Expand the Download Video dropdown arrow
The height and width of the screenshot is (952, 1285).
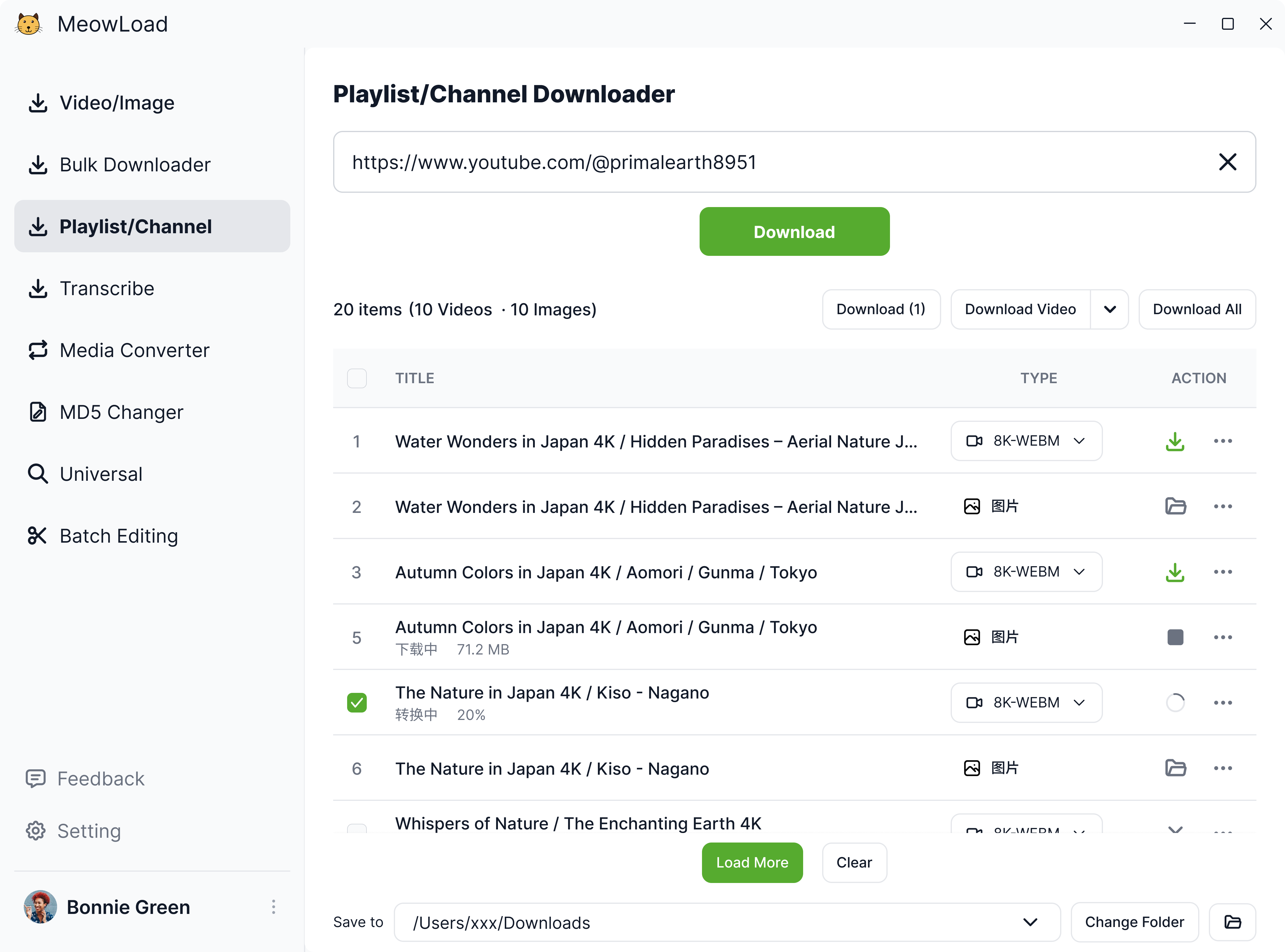pyautogui.click(x=1109, y=309)
